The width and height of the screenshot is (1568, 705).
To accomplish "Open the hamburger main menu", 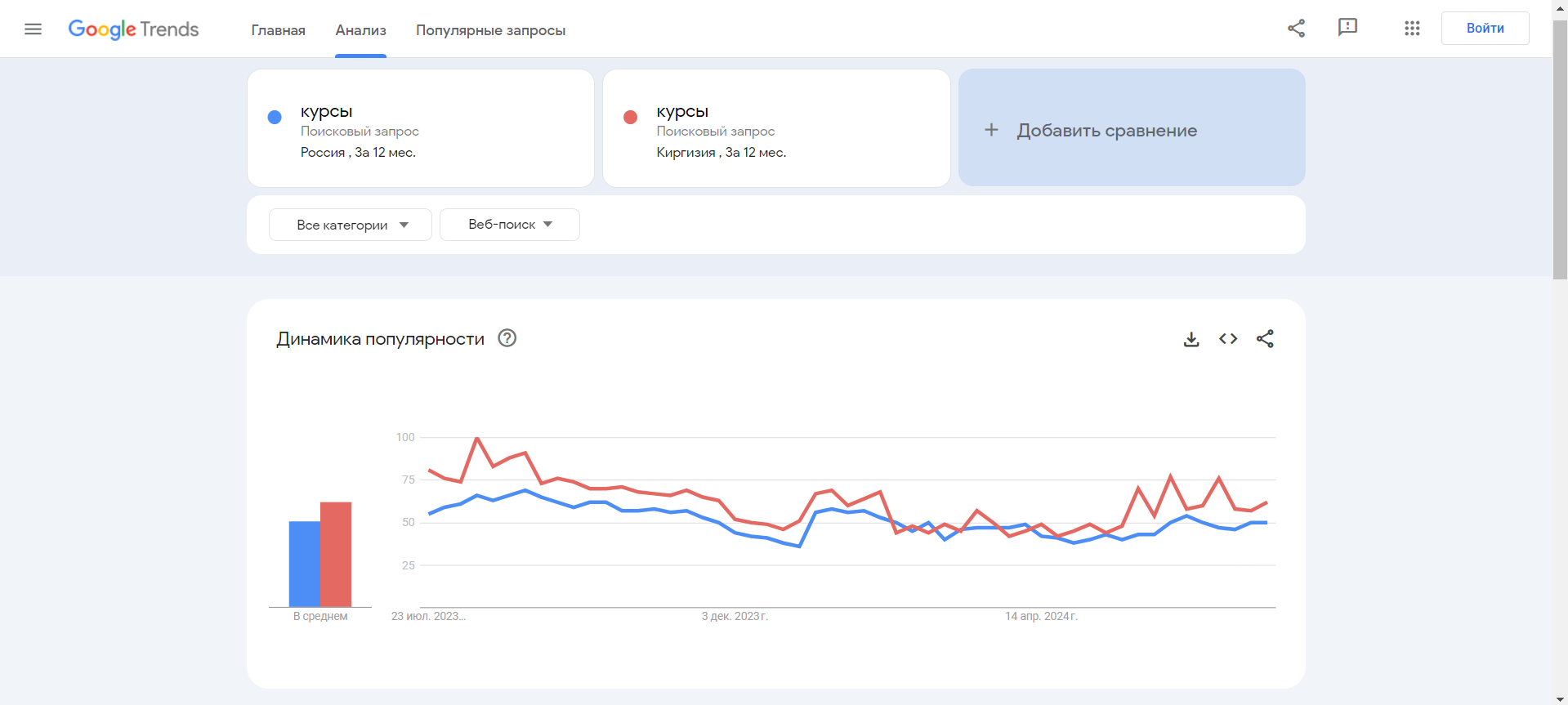I will (x=33, y=29).
